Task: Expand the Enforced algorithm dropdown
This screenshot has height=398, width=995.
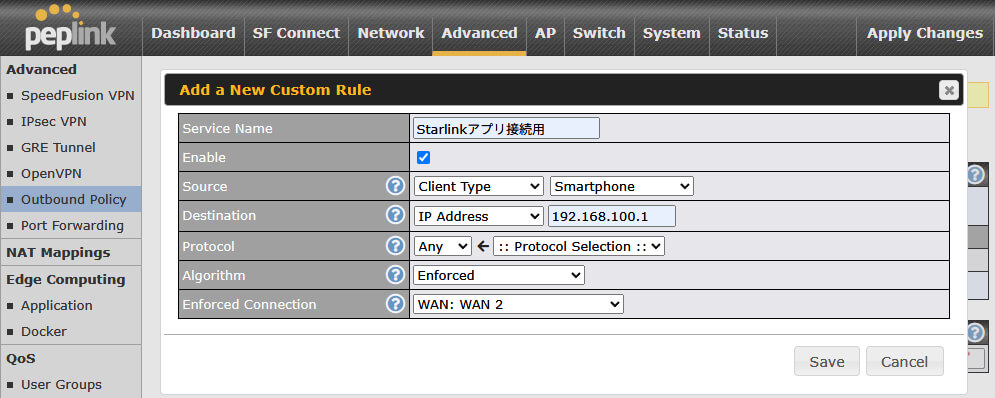Action: [499, 275]
